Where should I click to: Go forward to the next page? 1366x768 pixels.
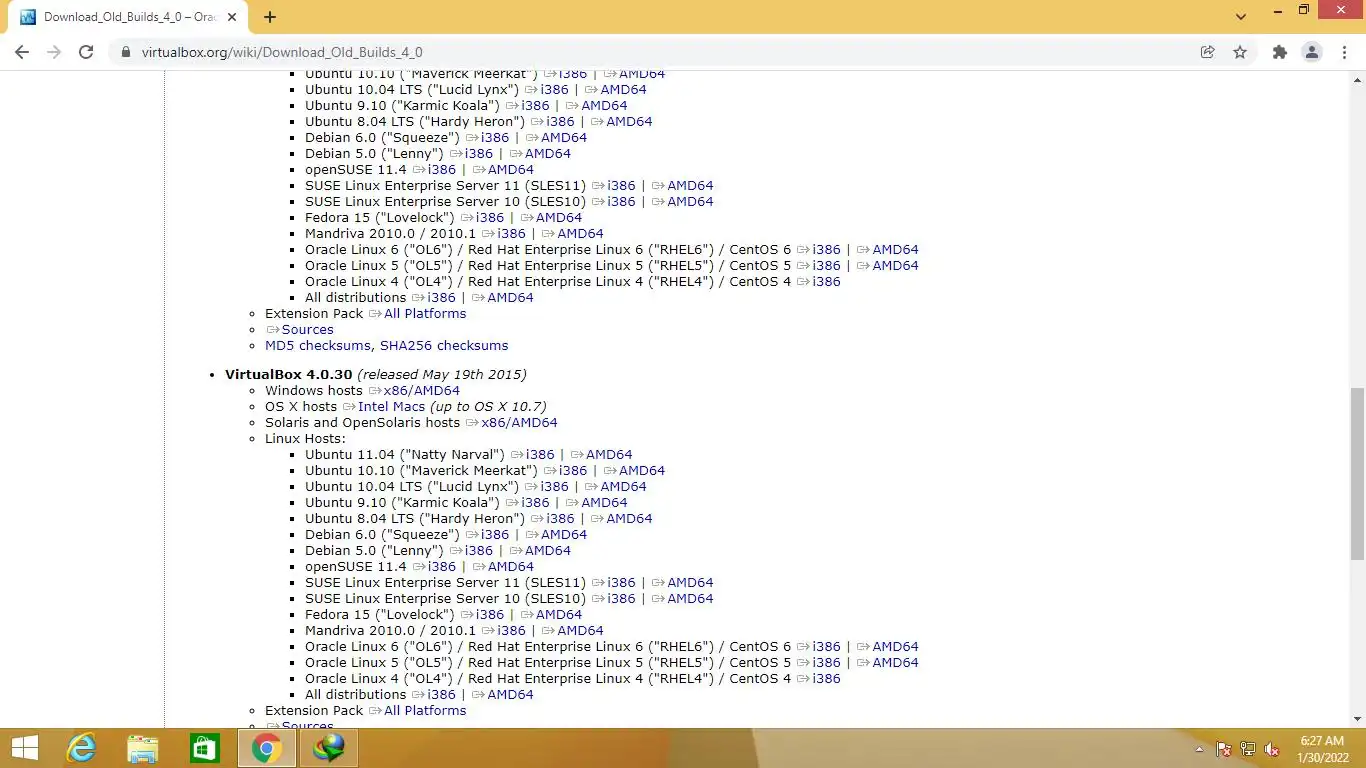pyautogui.click(x=54, y=52)
